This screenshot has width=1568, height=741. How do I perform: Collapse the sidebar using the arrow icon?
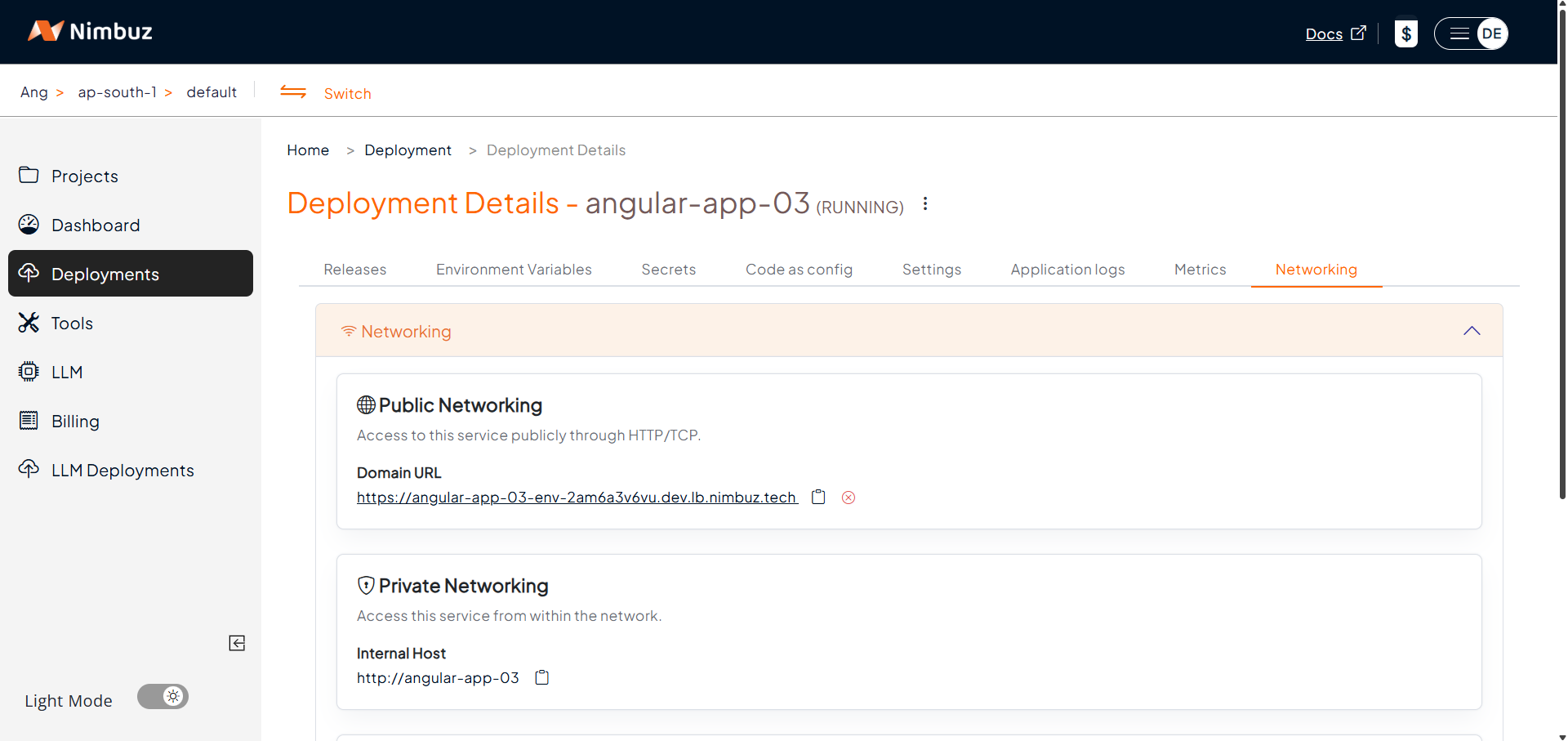click(237, 643)
